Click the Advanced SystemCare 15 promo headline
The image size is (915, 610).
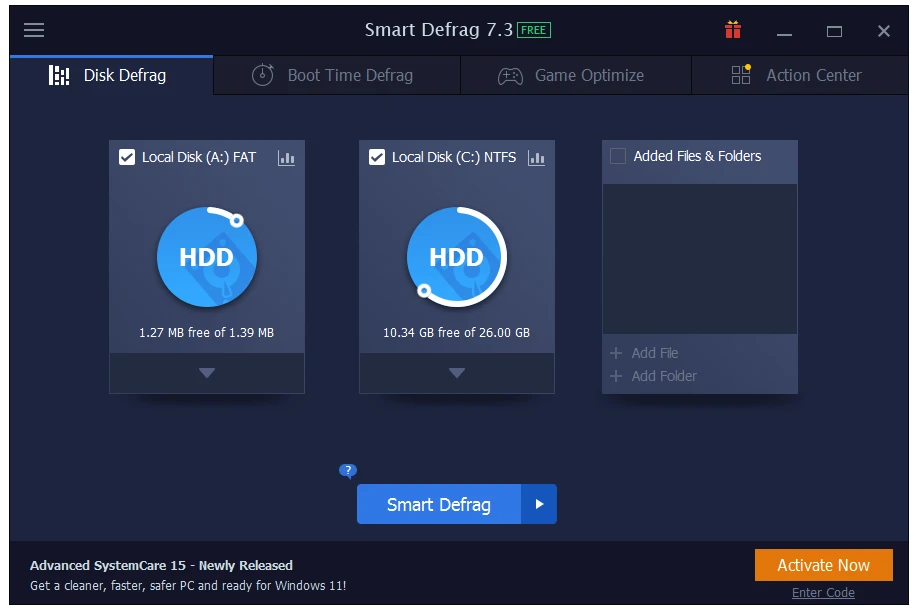[x=161, y=565]
